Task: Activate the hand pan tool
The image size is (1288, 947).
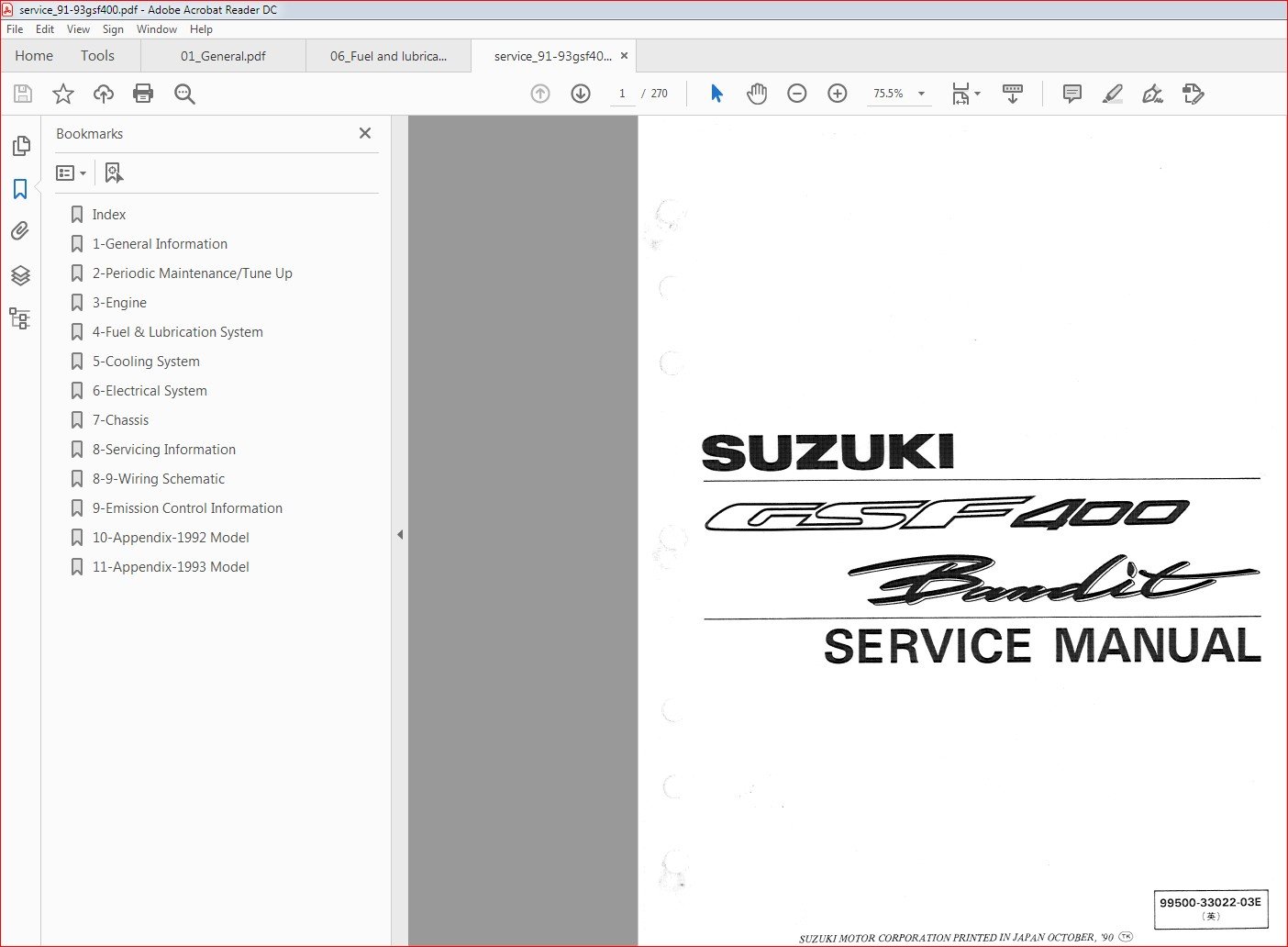Action: [757, 94]
